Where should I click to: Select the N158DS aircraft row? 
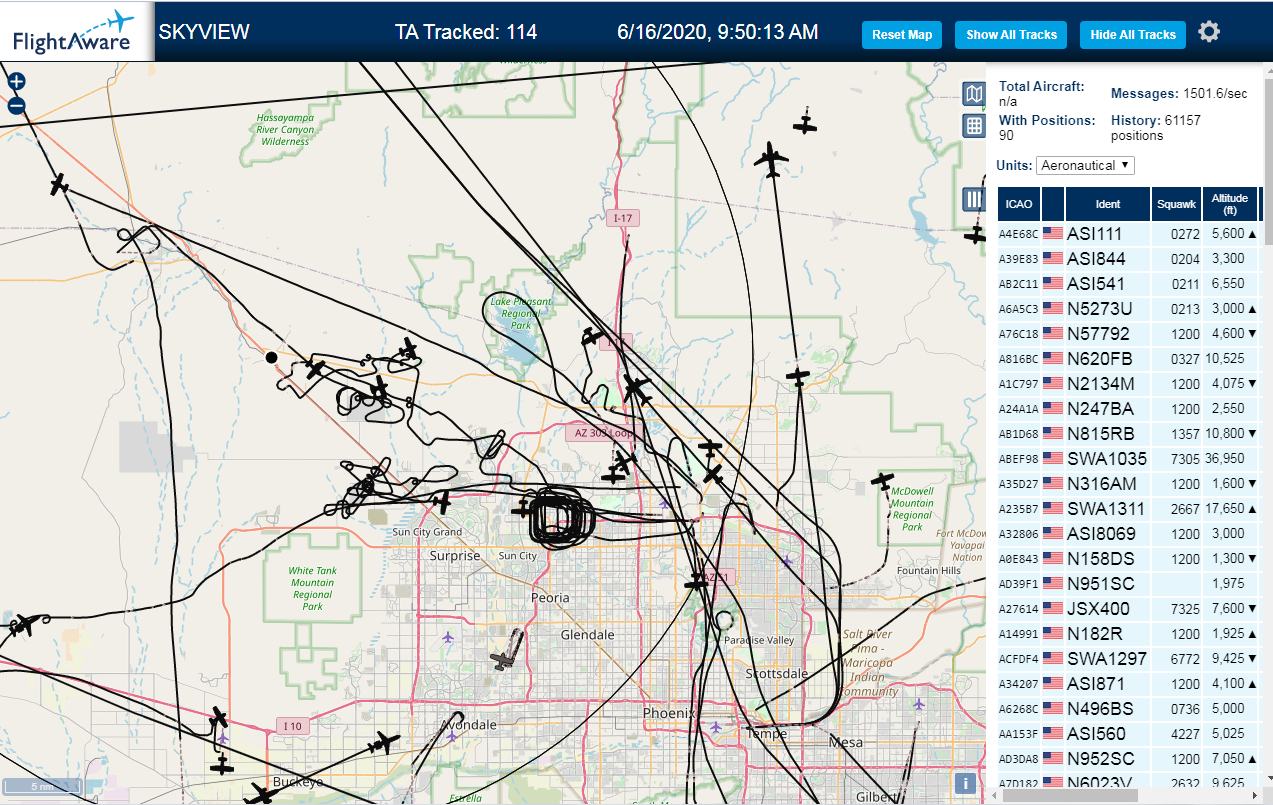point(1130,559)
